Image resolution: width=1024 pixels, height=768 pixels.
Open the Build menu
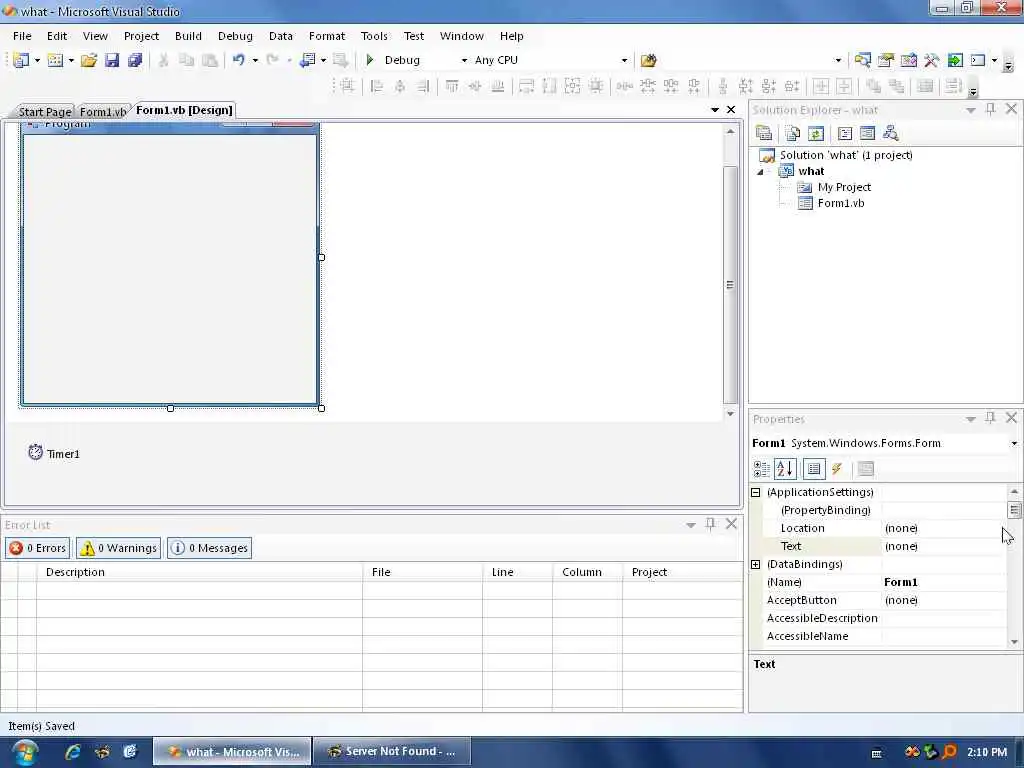point(188,36)
